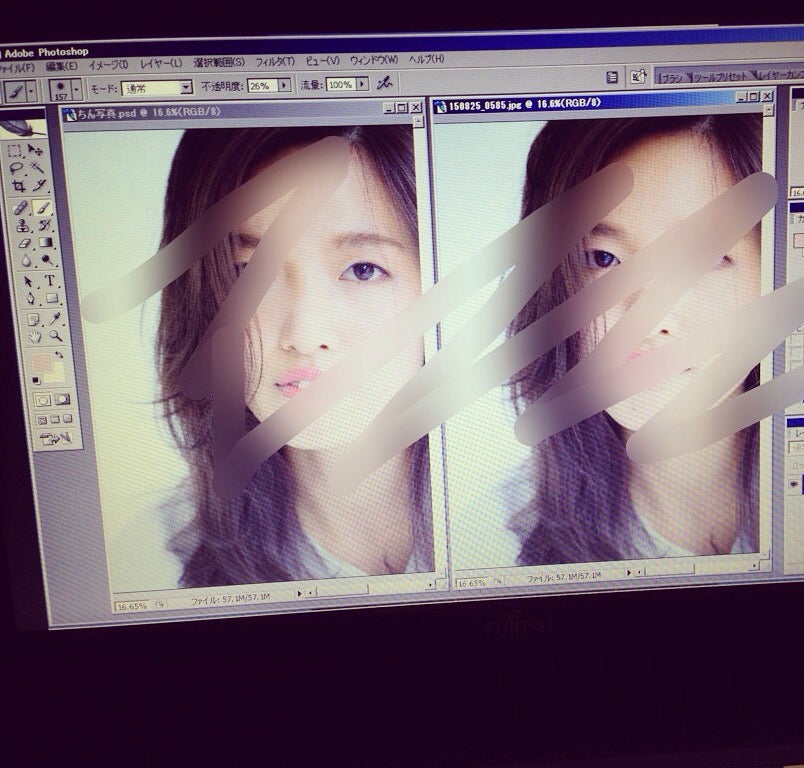Choose Full Screen with menu bar mode
The width and height of the screenshot is (804, 768).
55,419
